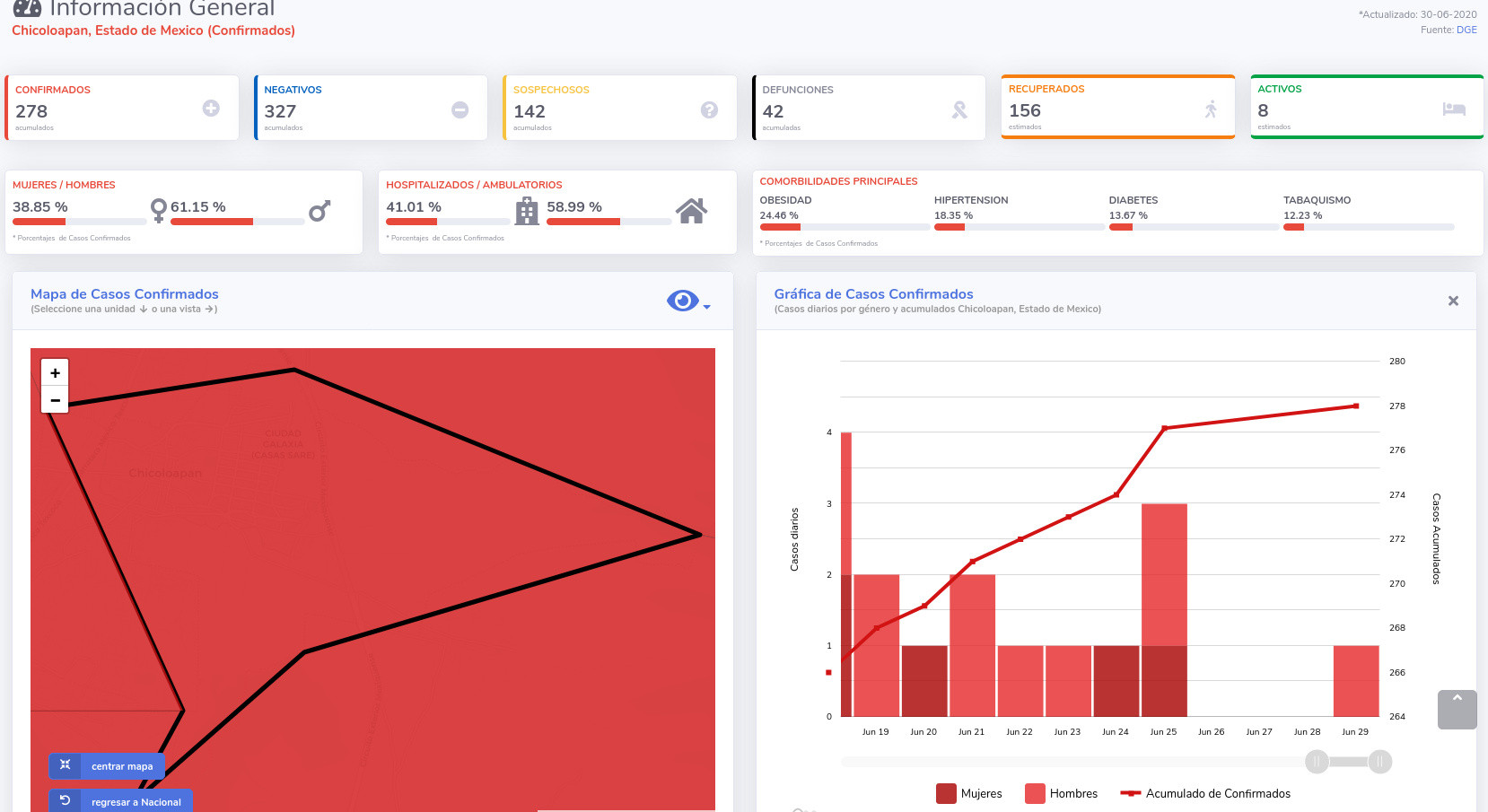This screenshot has height=812, width=1488.
Task: Zoom in the map with plus button
Action: pos(55,373)
